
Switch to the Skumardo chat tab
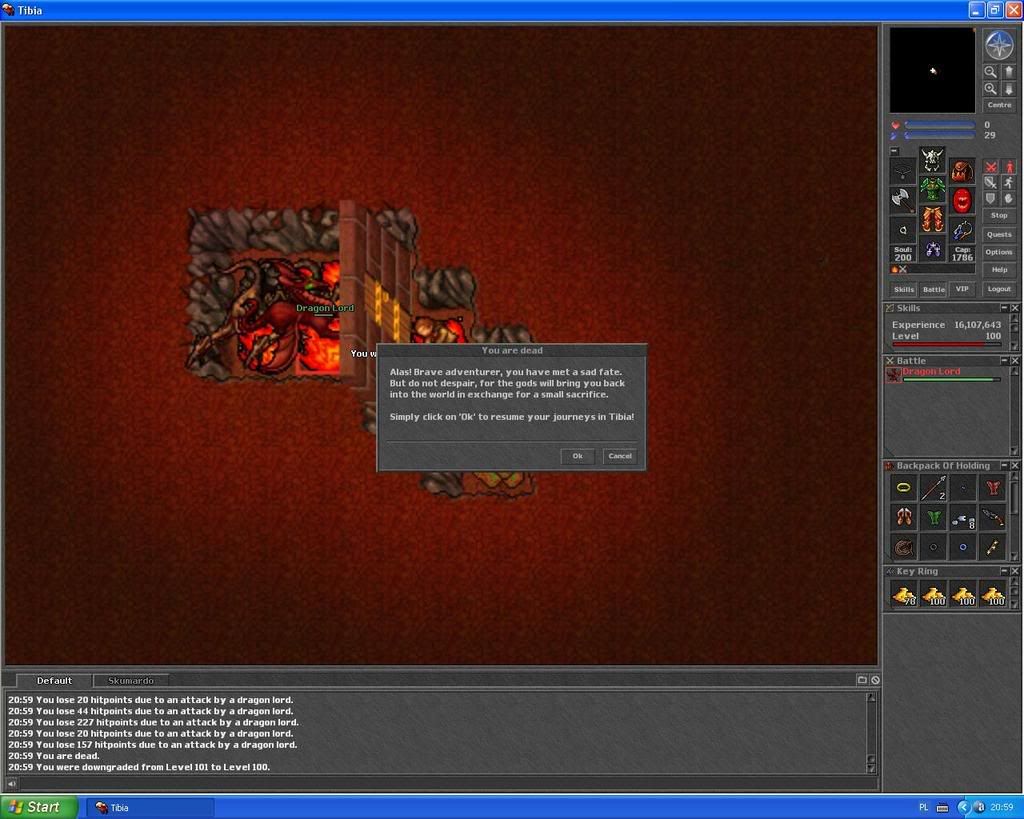[131, 681]
